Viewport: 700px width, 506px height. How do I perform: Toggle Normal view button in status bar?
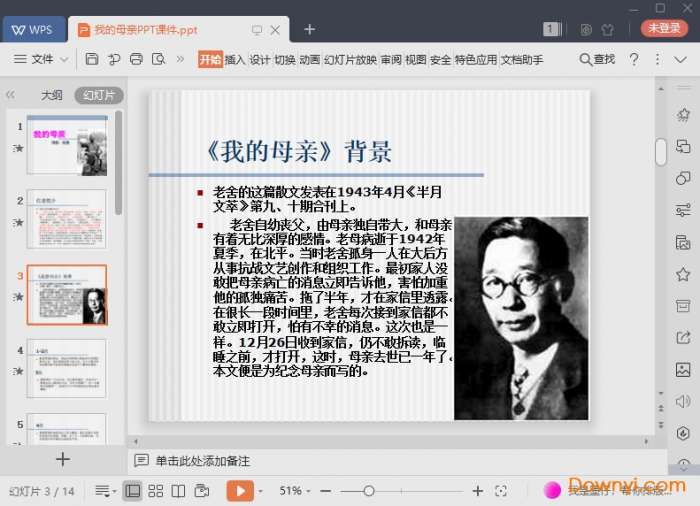click(x=132, y=491)
